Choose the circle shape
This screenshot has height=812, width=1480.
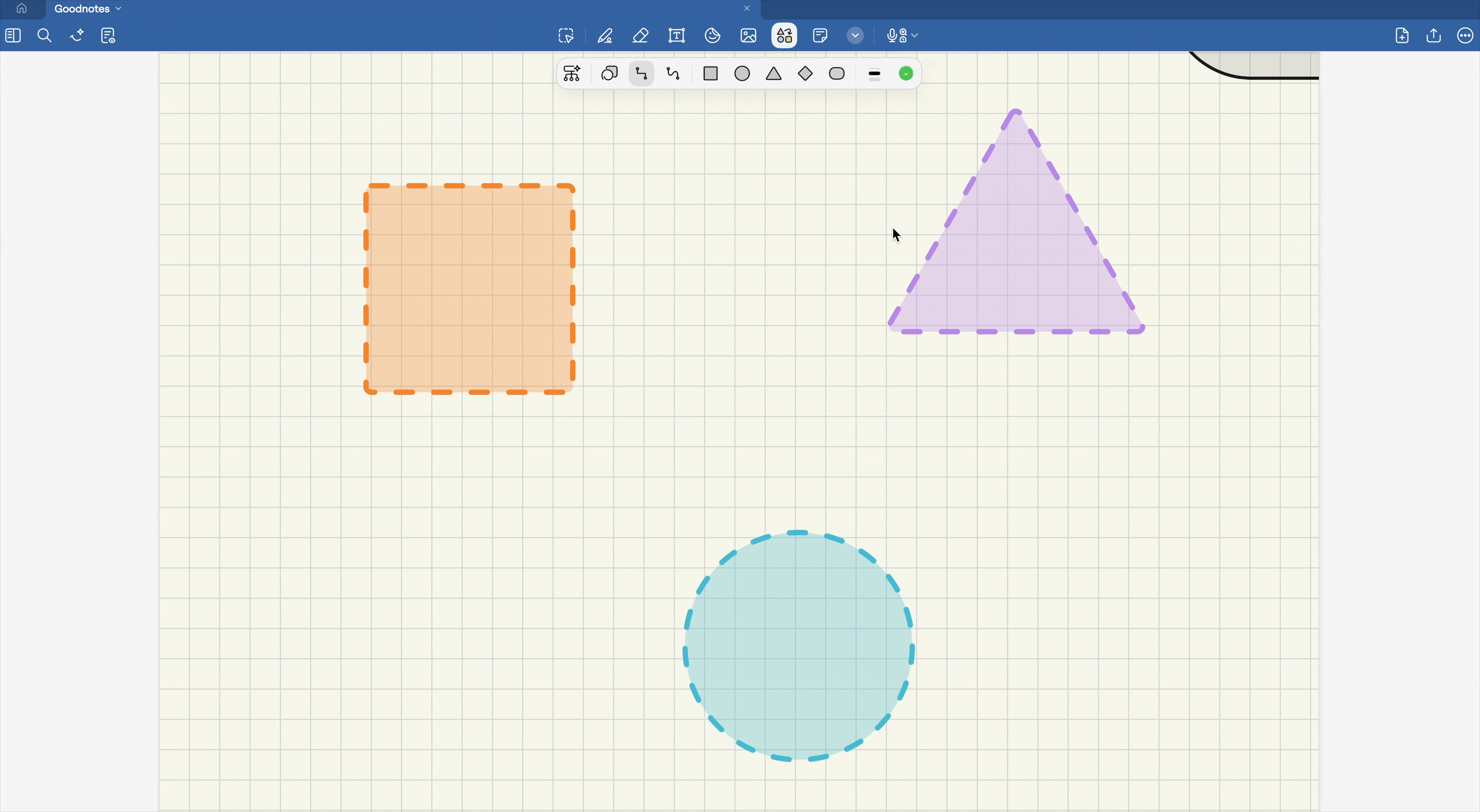tap(742, 74)
